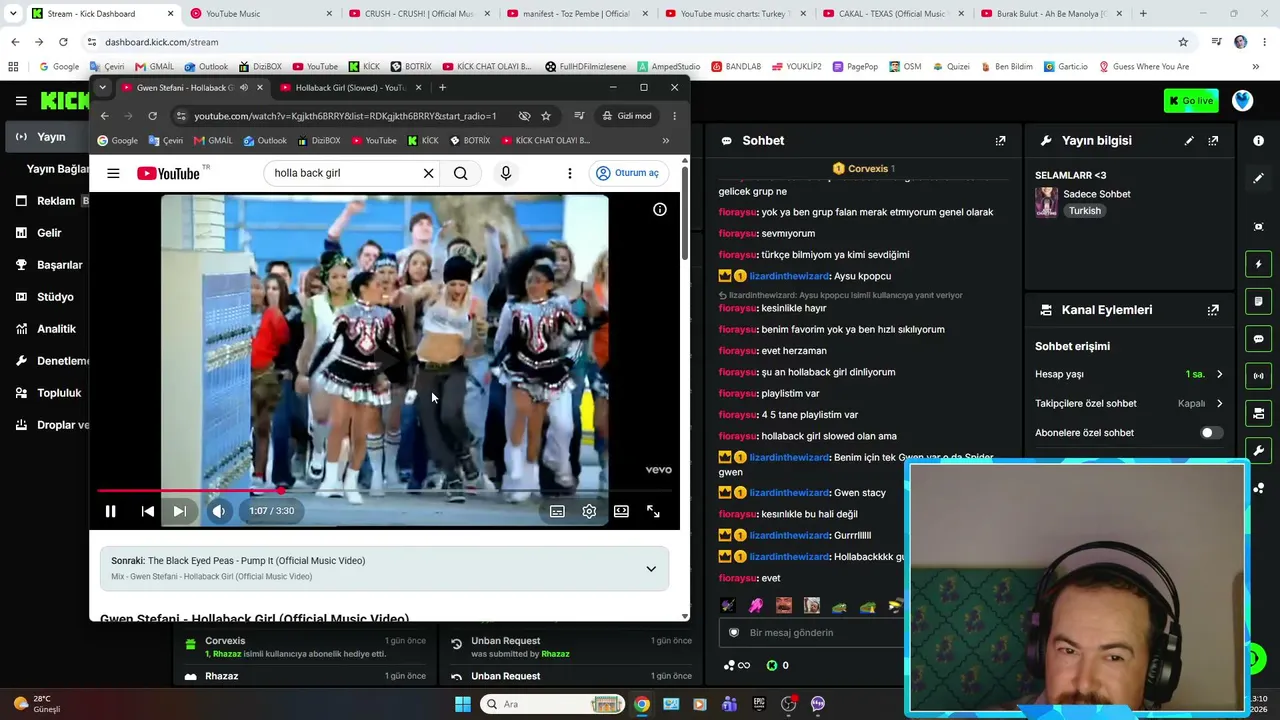Viewport: 1280px width, 720px height.
Task: Click the Oturum aç sign-in button
Action: pos(628,173)
